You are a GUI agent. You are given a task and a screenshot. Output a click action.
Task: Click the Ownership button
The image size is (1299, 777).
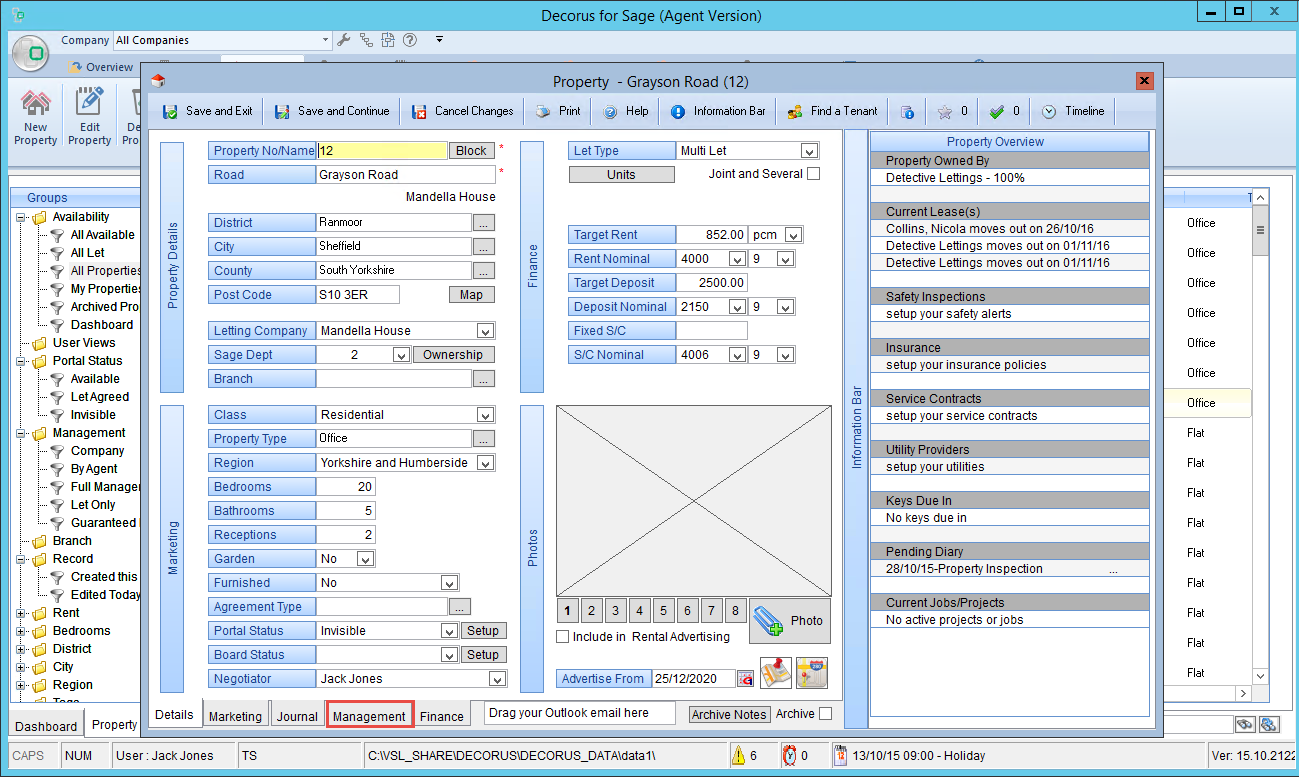[453, 355]
